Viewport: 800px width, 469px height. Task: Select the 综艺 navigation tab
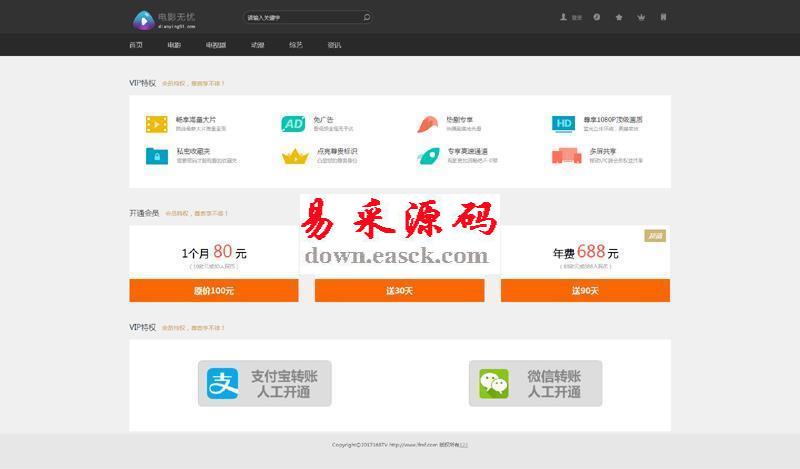click(x=296, y=45)
